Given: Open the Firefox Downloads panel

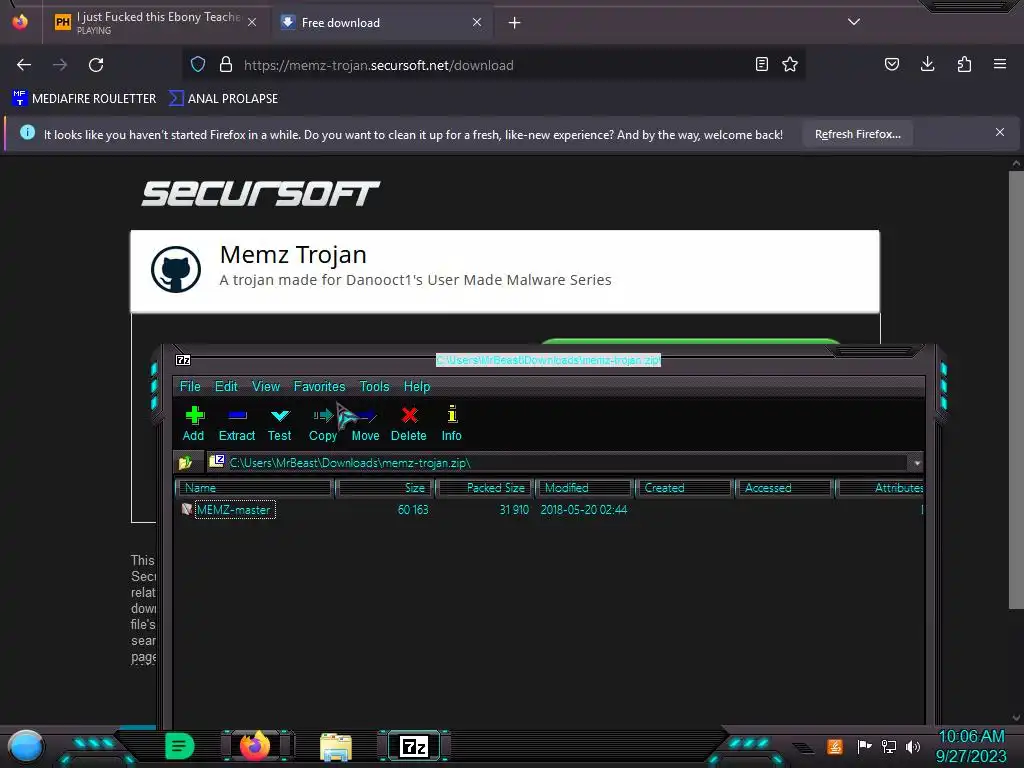Looking at the screenshot, I should [x=927, y=64].
